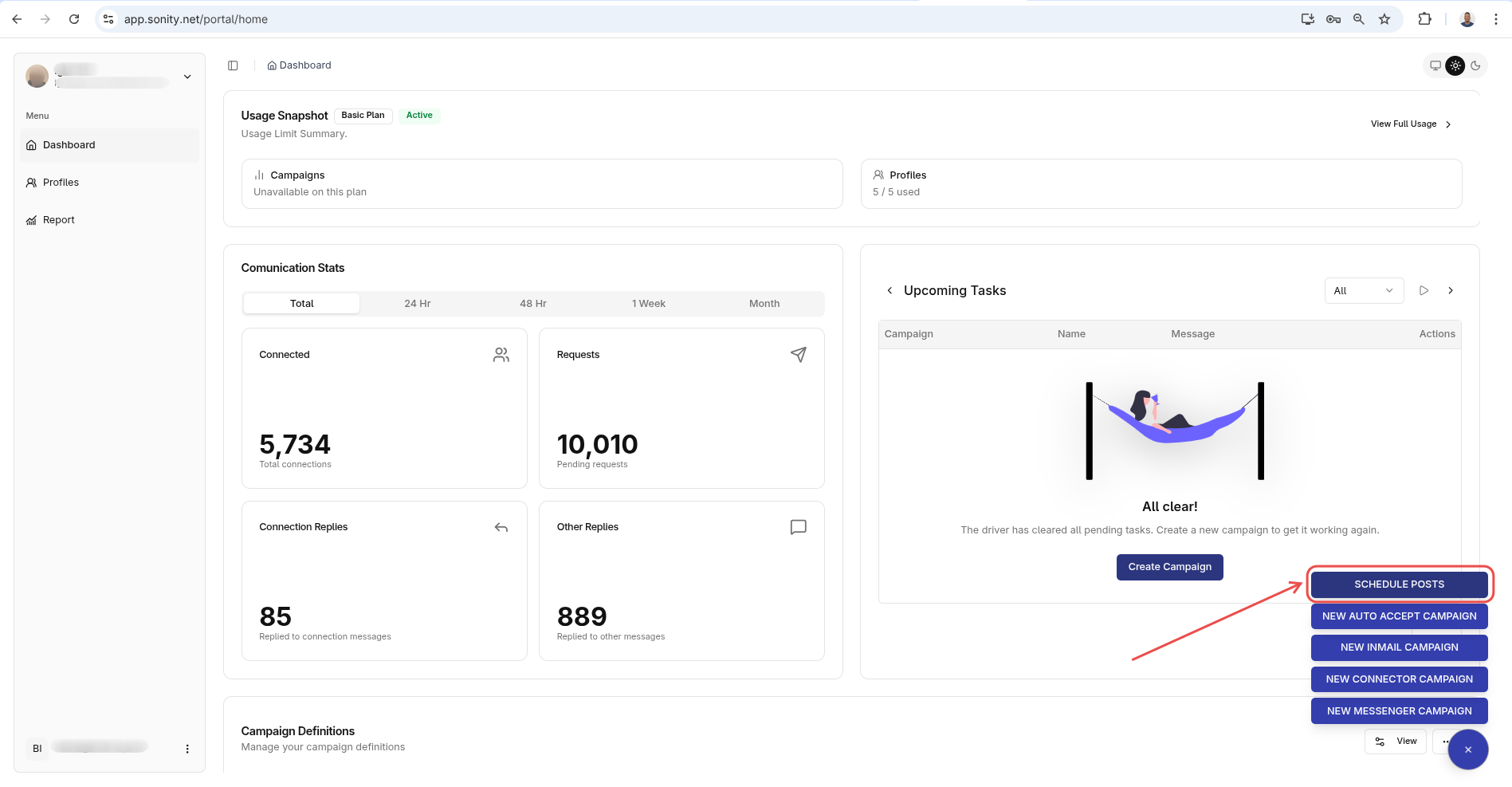Select the 24 Hr stats tab
This screenshot has height=787, width=1512.
[x=418, y=304]
